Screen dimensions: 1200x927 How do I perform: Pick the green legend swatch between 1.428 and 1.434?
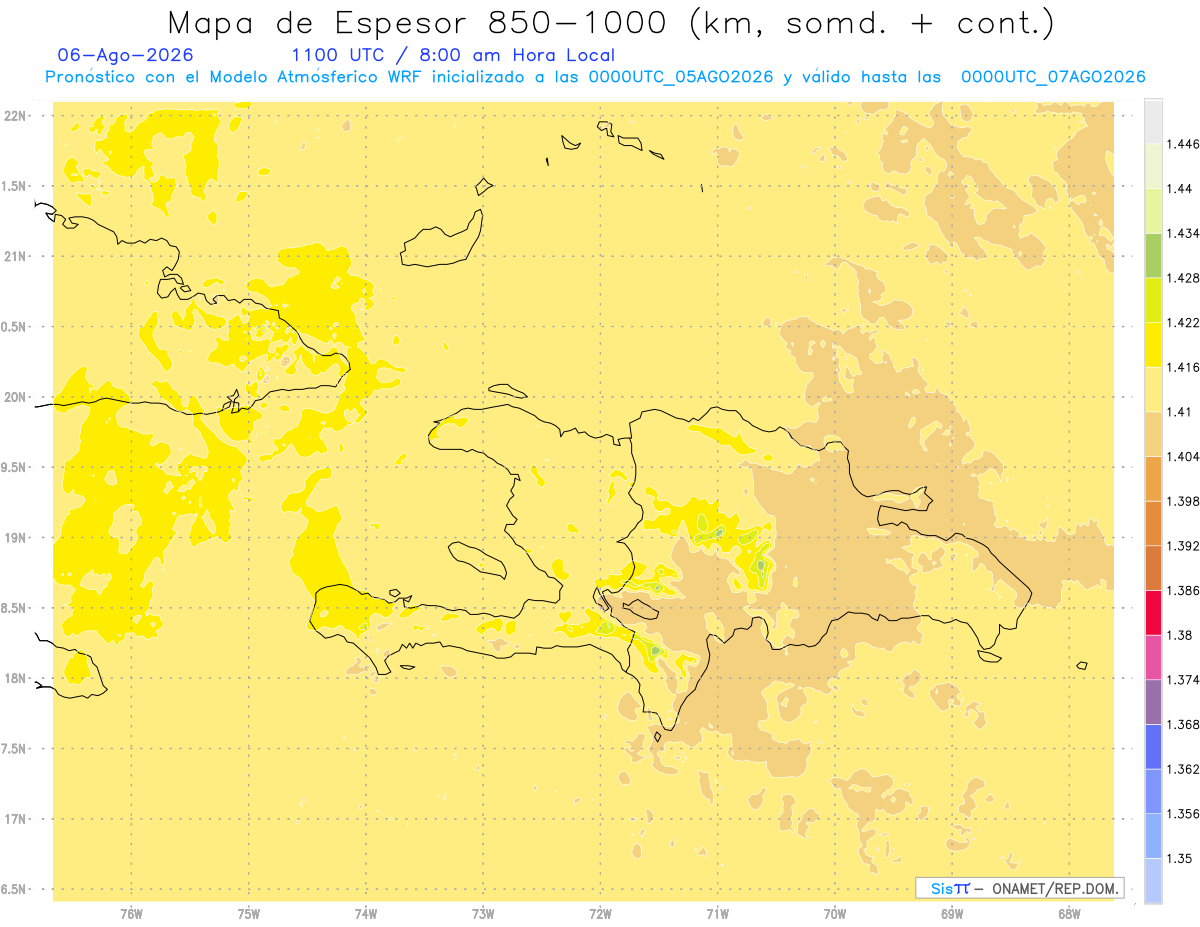click(x=1153, y=255)
